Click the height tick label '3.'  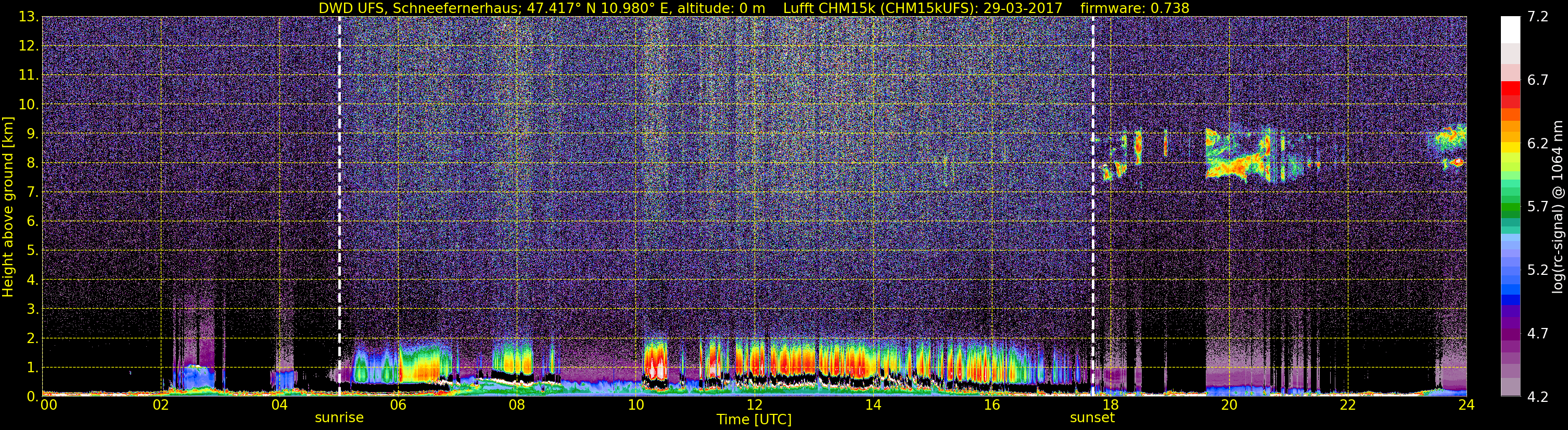pyautogui.click(x=32, y=309)
